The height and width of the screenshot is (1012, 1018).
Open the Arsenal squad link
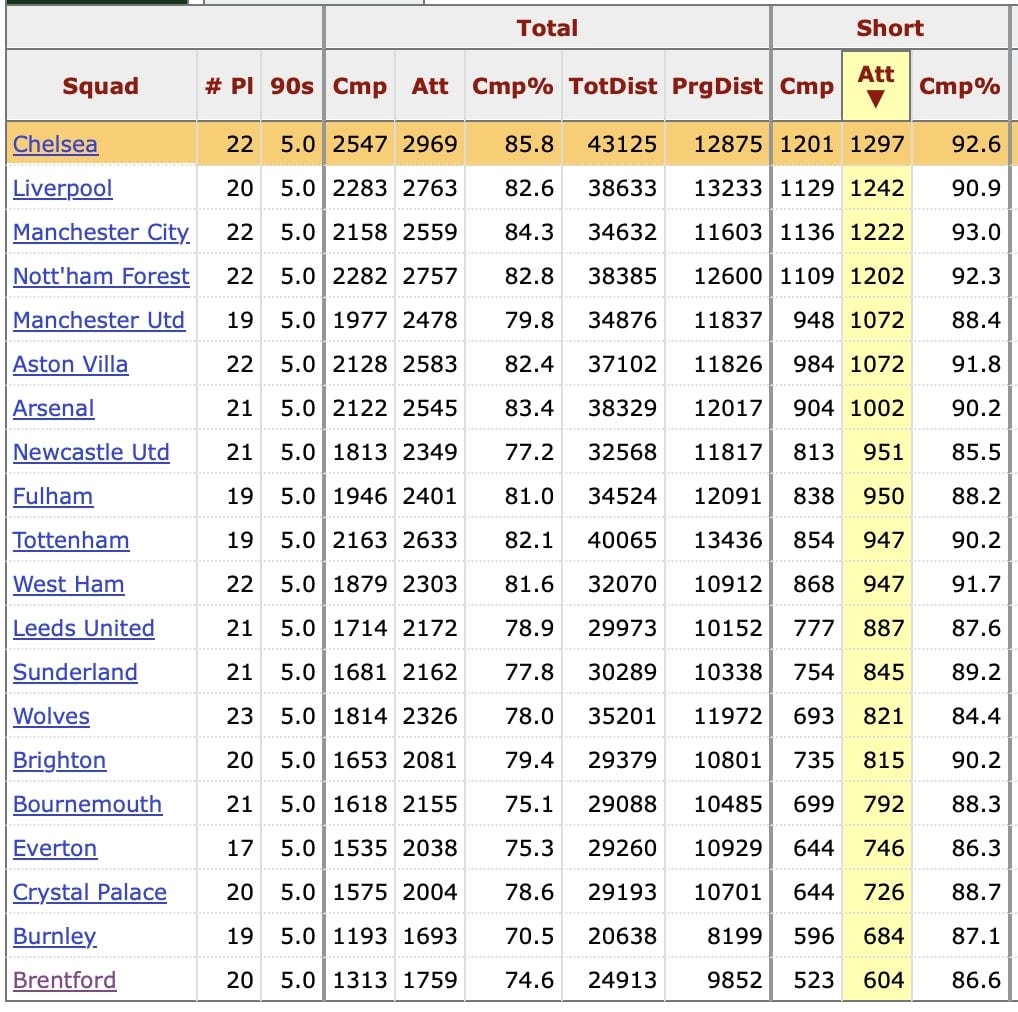coord(53,408)
